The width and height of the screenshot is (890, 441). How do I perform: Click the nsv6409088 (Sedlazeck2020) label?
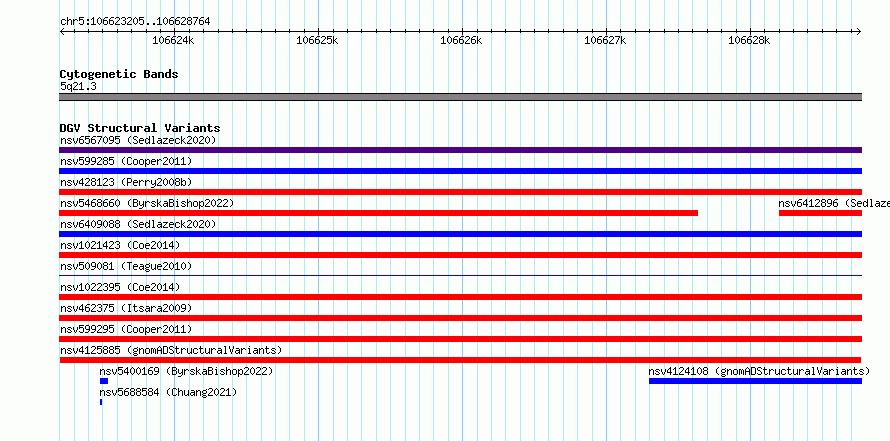[x=138, y=224]
